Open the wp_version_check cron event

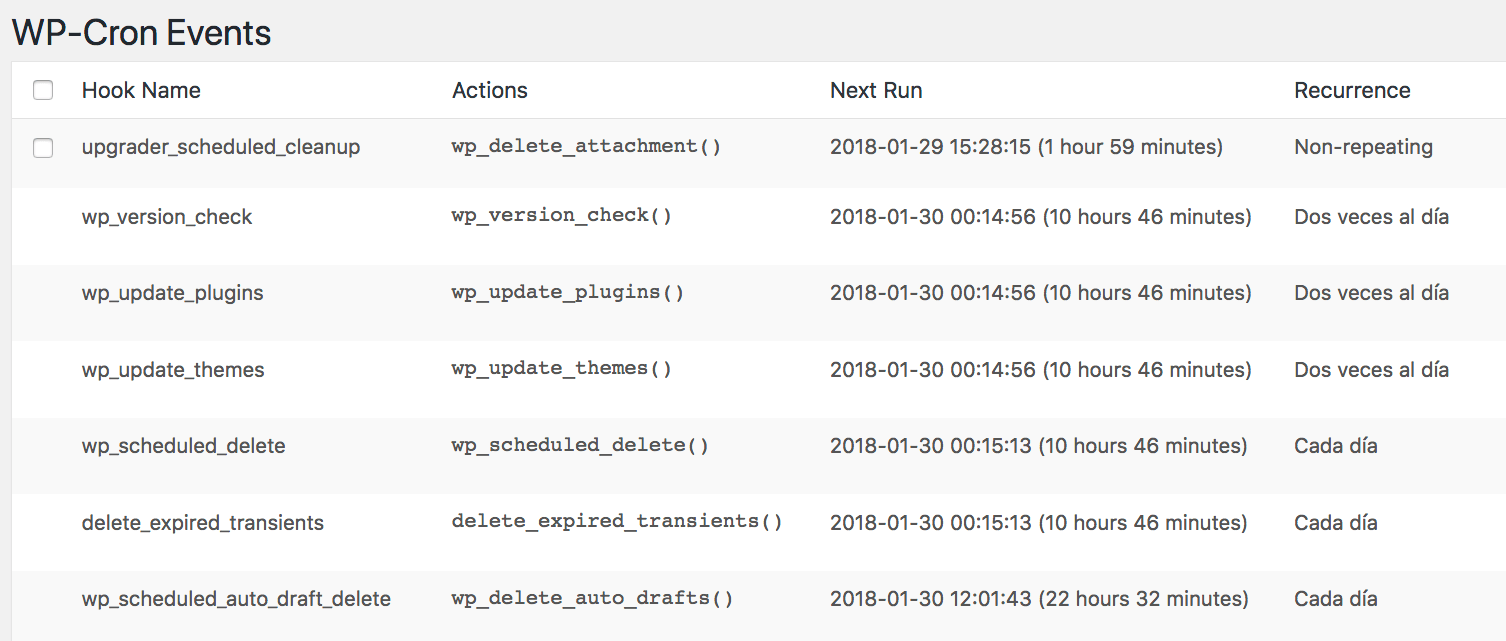tap(167, 216)
